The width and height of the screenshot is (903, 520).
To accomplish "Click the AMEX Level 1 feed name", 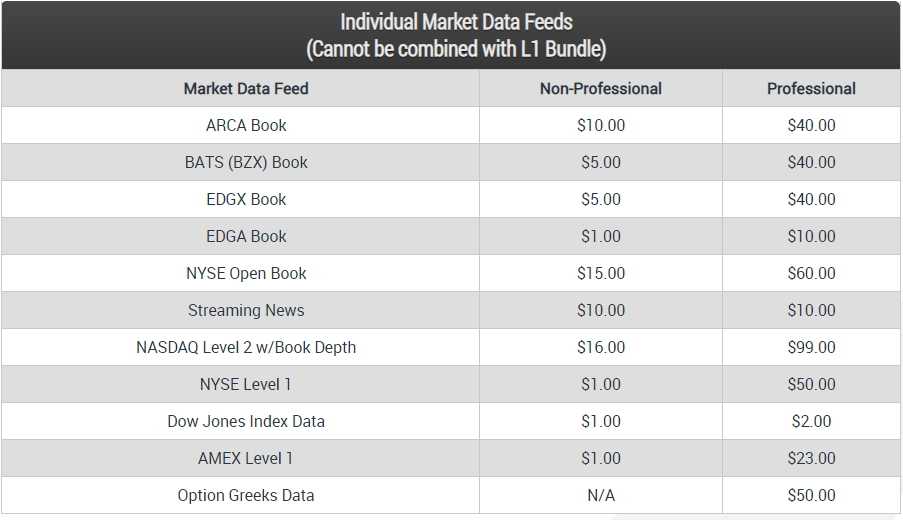I will point(246,459).
